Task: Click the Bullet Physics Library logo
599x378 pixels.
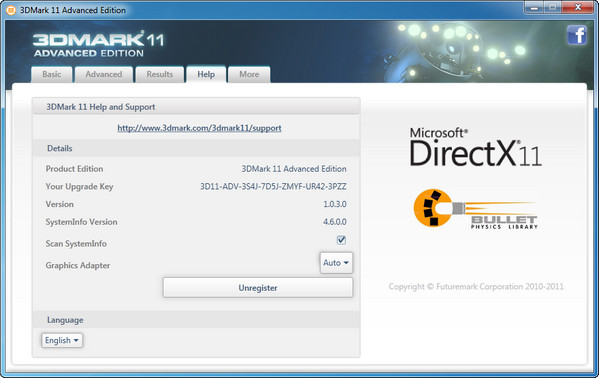Action: (x=476, y=209)
